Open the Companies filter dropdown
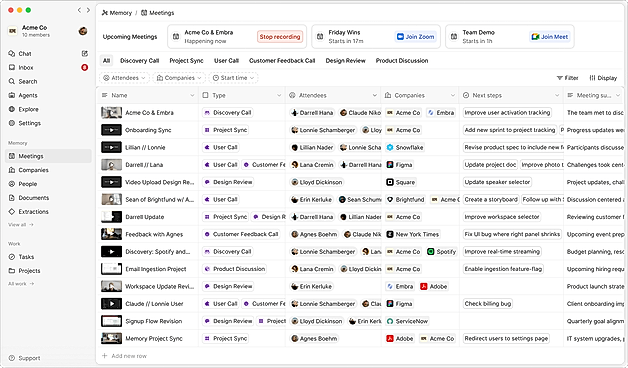Image resolution: width=628 pixels, height=368 pixels. 179,78
